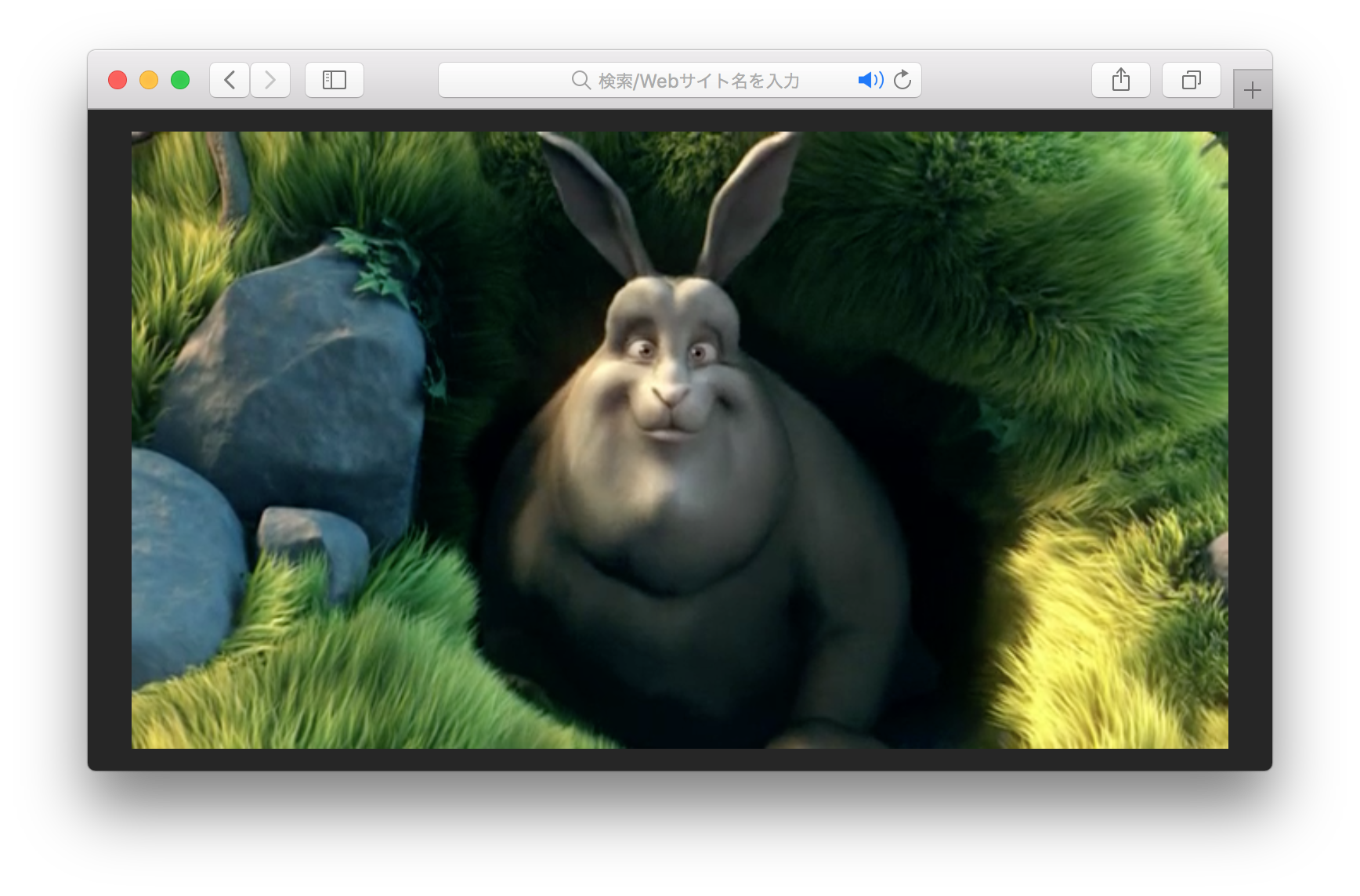The height and width of the screenshot is (896, 1360).
Task: Click the upload arrow share icon
Action: (x=1120, y=79)
